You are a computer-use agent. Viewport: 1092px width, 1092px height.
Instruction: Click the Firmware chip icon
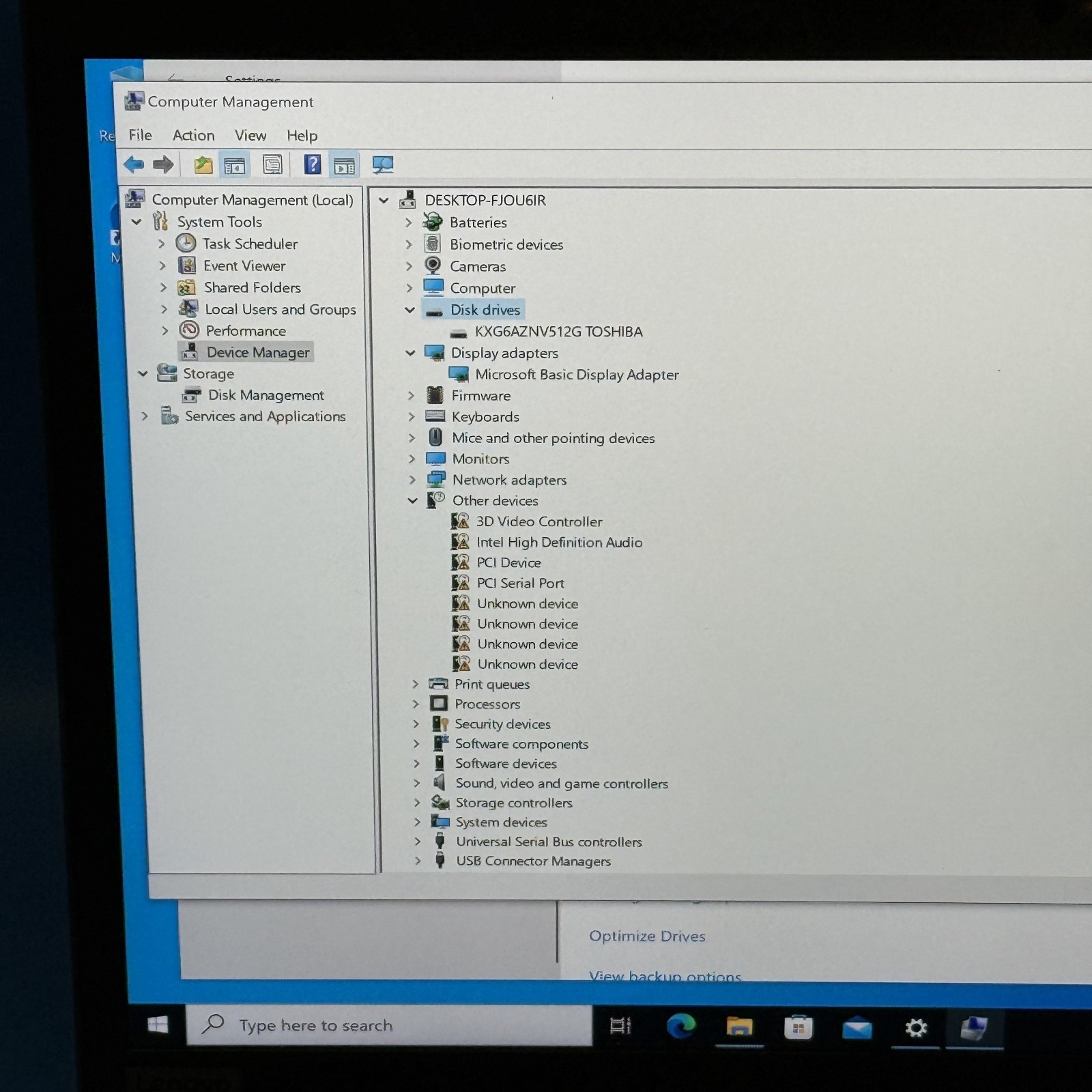tap(435, 395)
